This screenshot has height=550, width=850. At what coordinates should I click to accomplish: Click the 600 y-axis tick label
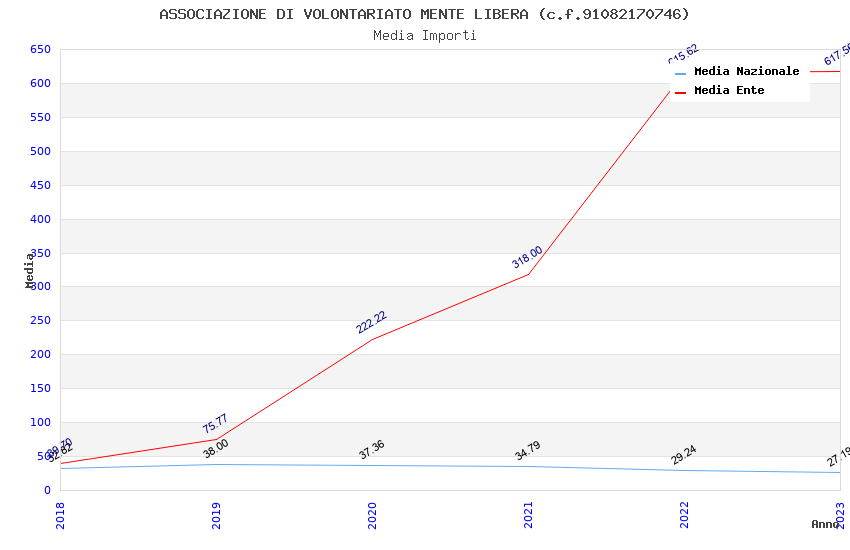(40, 83)
